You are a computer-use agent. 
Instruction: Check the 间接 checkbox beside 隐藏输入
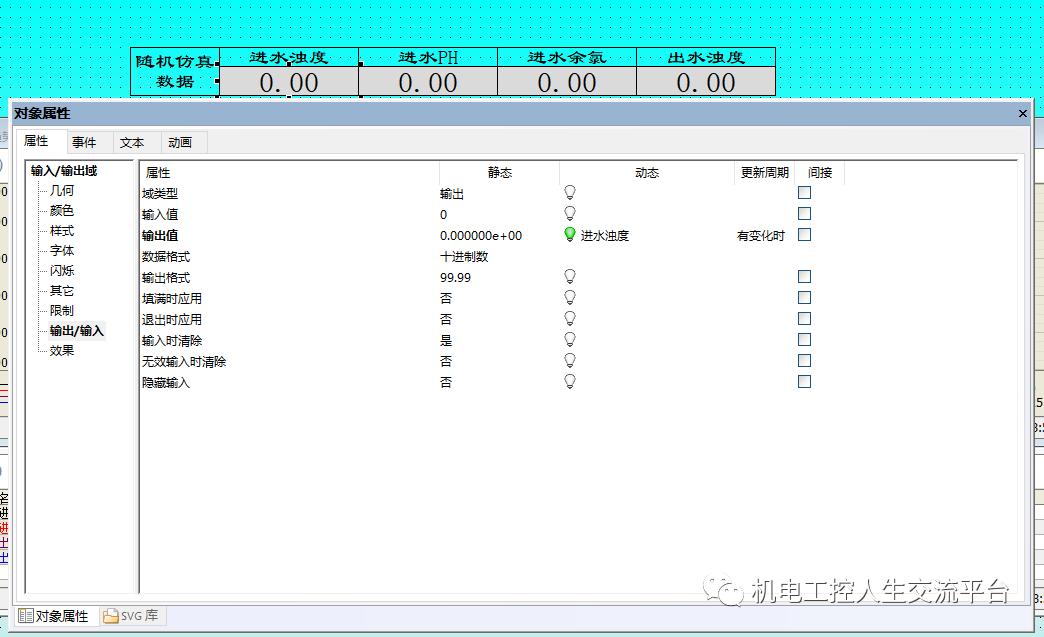point(804,380)
